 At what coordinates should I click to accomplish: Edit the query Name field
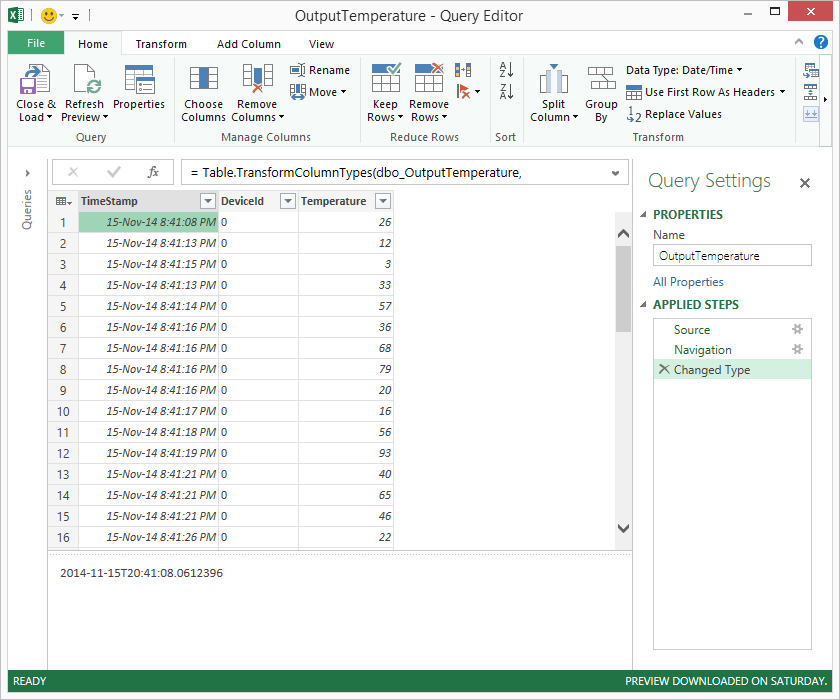[731, 255]
